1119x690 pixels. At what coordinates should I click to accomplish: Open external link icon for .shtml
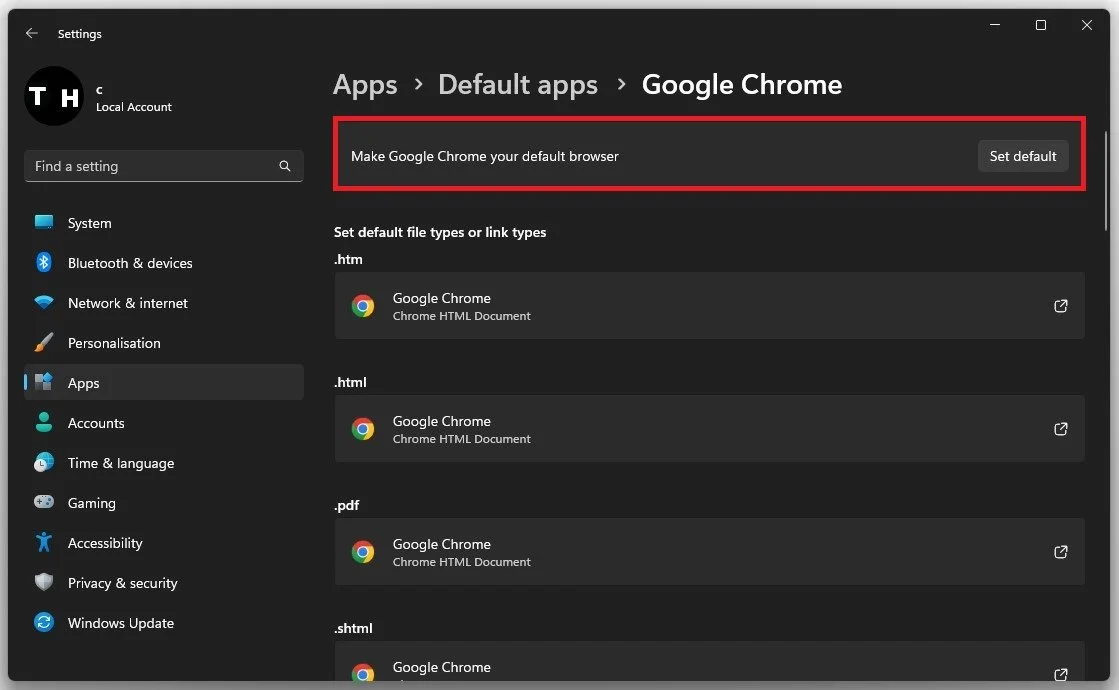pos(1060,674)
